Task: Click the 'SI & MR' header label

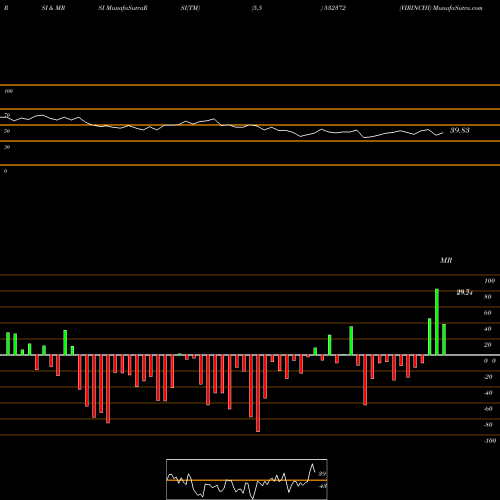Action: click(53, 8)
